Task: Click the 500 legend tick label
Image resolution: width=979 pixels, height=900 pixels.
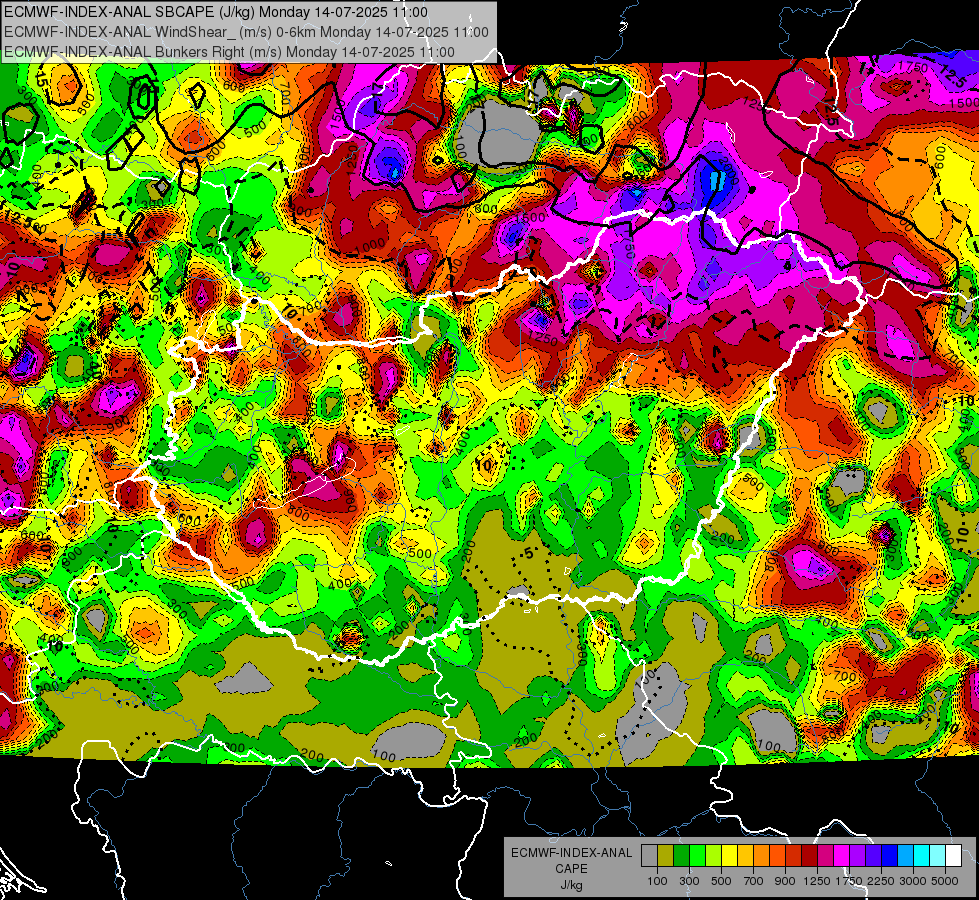Action: pyautogui.click(x=721, y=881)
